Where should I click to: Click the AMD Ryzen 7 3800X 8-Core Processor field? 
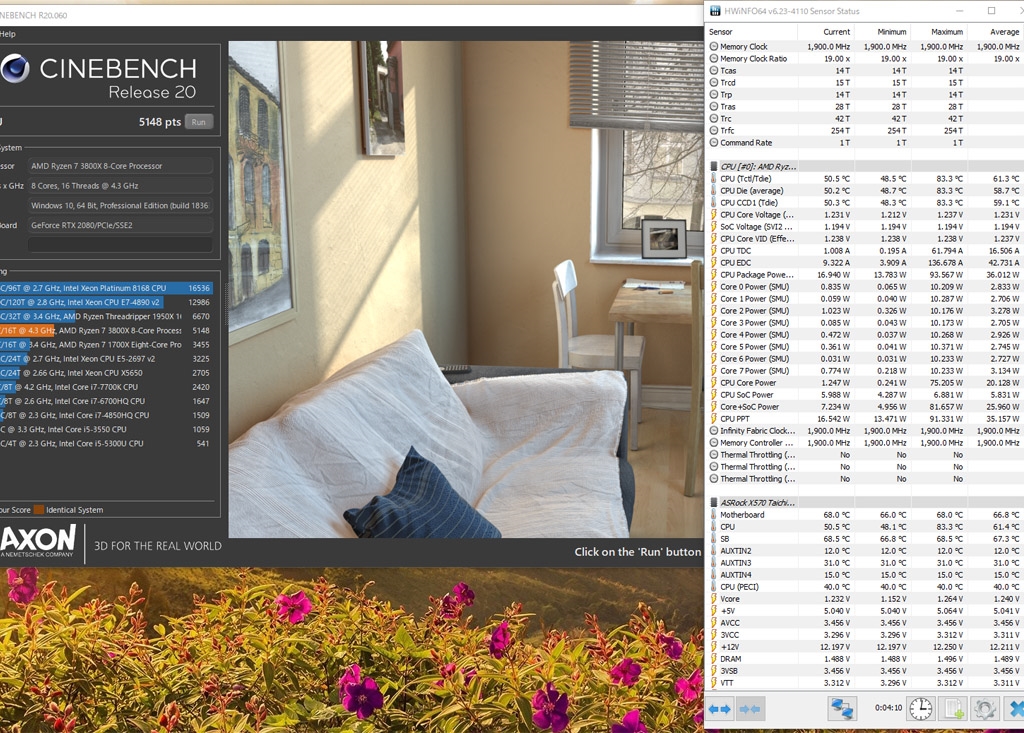[120, 166]
